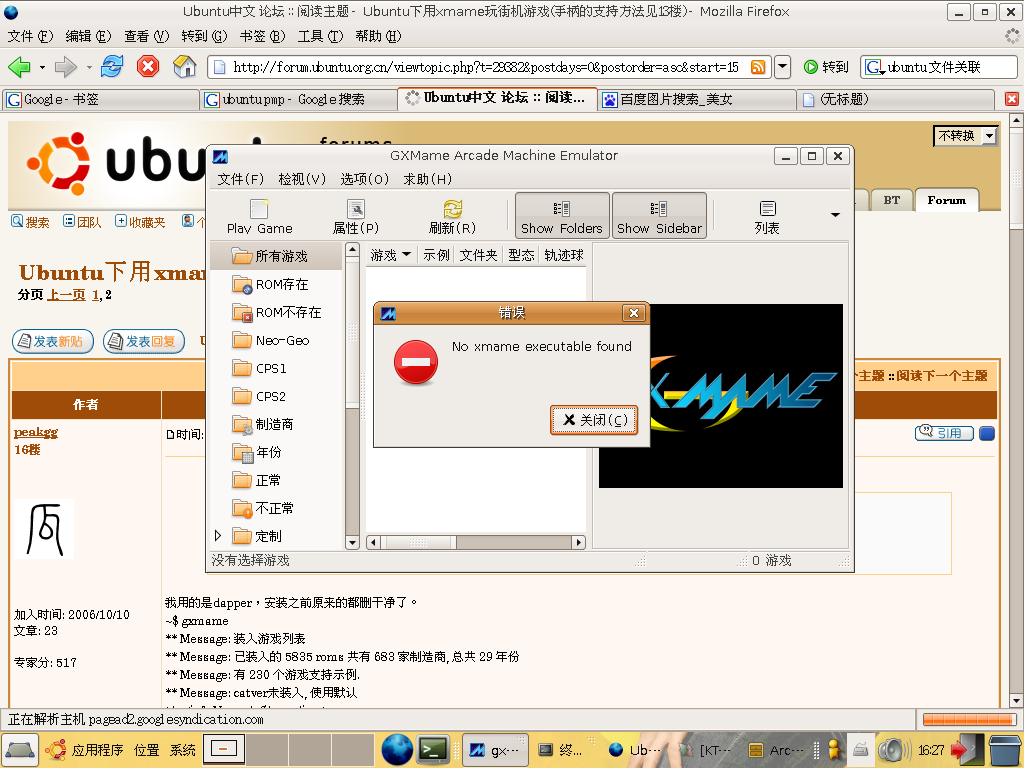Close the current Firefox tab with red X

pyautogui.click(x=1012, y=99)
